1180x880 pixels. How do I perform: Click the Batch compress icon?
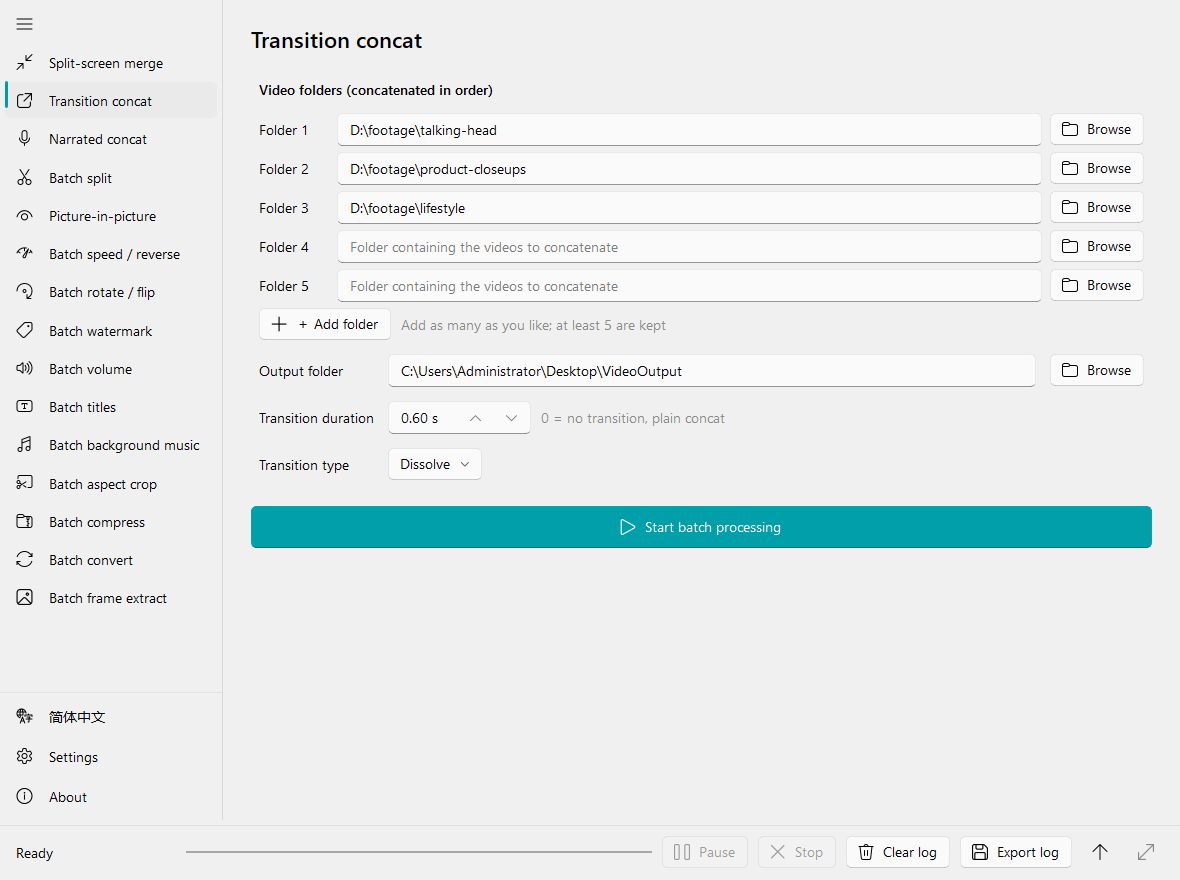pyautogui.click(x=24, y=522)
